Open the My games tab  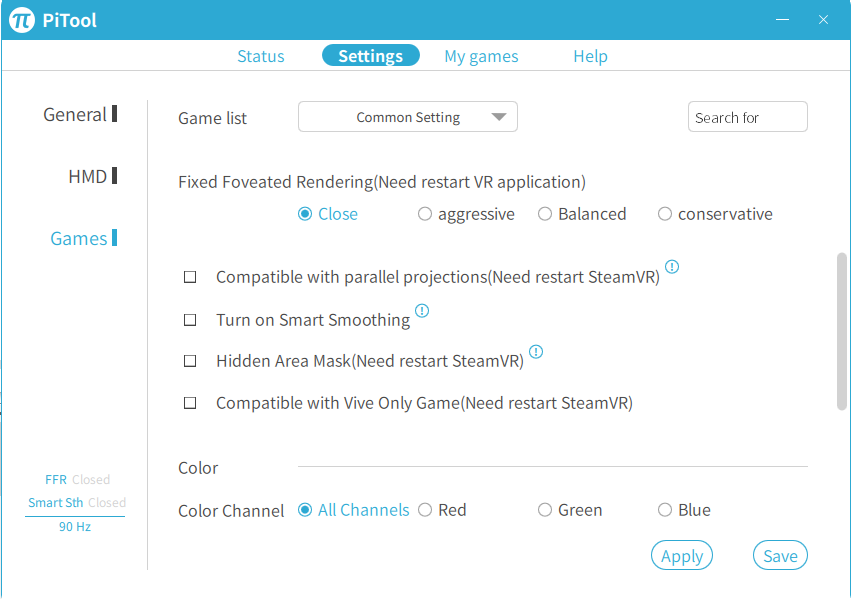click(x=481, y=56)
